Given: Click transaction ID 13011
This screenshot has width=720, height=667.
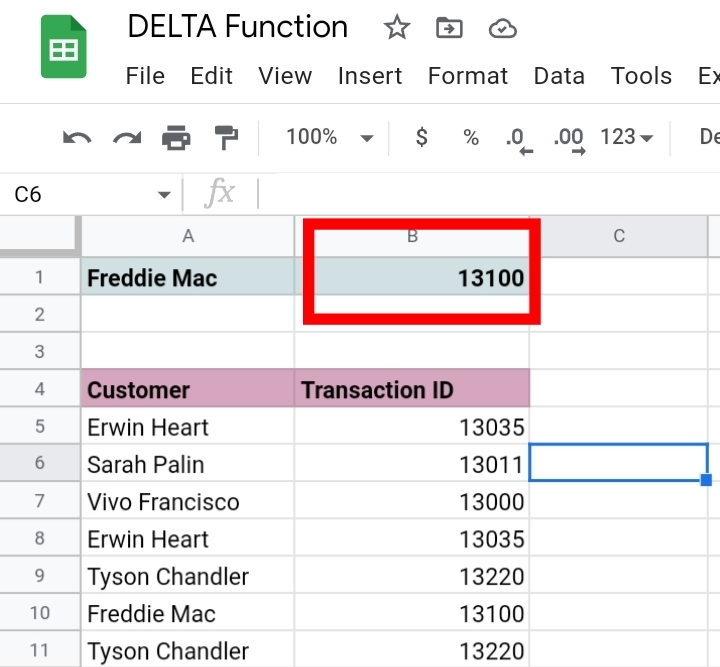Looking at the screenshot, I should coord(412,463).
